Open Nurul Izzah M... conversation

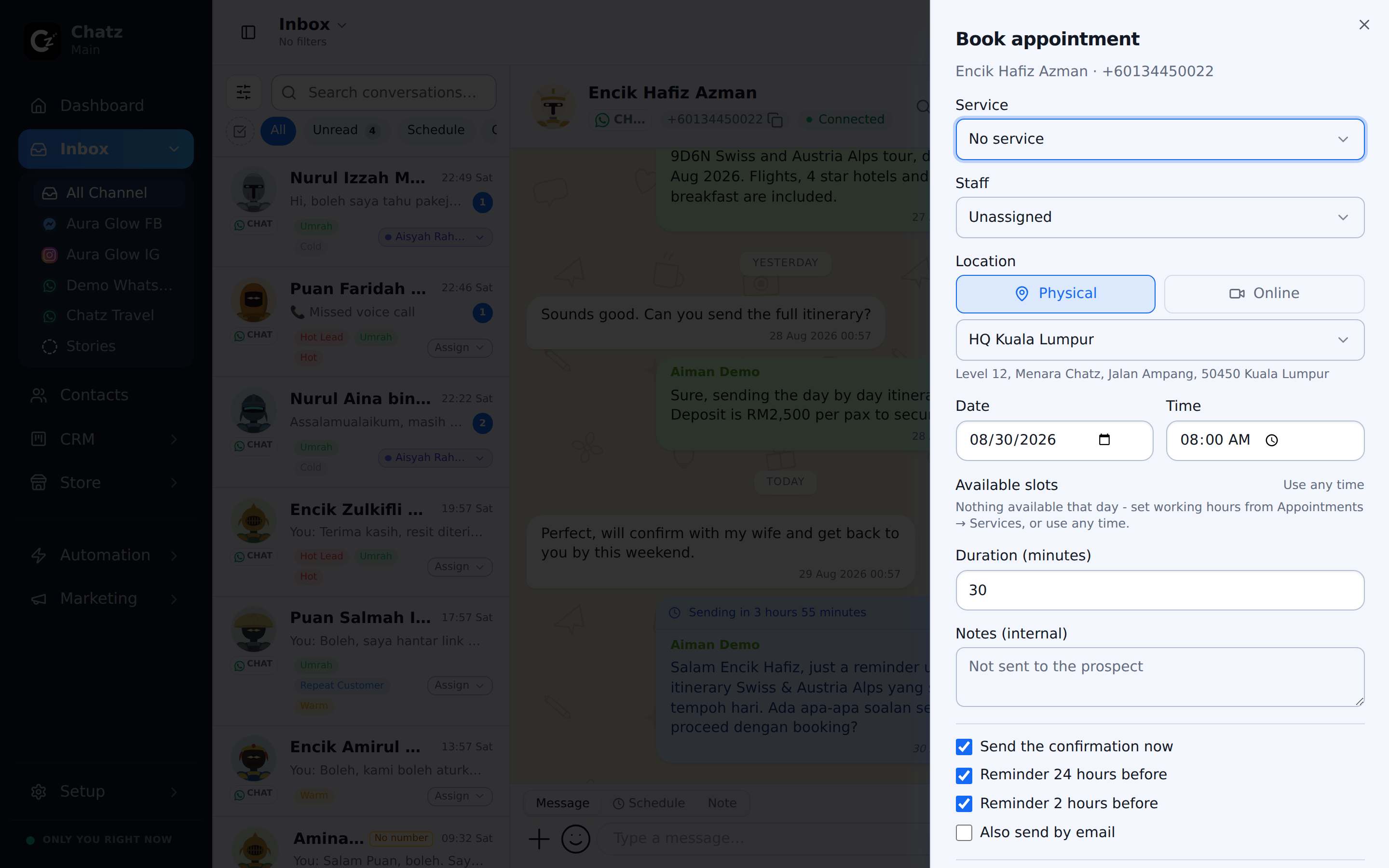click(x=361, y=212)
